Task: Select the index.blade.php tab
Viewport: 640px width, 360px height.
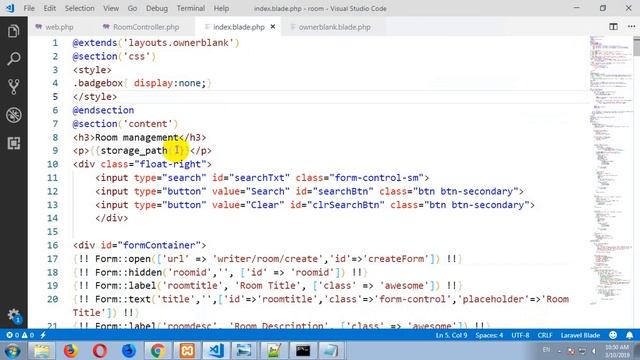Action: pos(239,27)
